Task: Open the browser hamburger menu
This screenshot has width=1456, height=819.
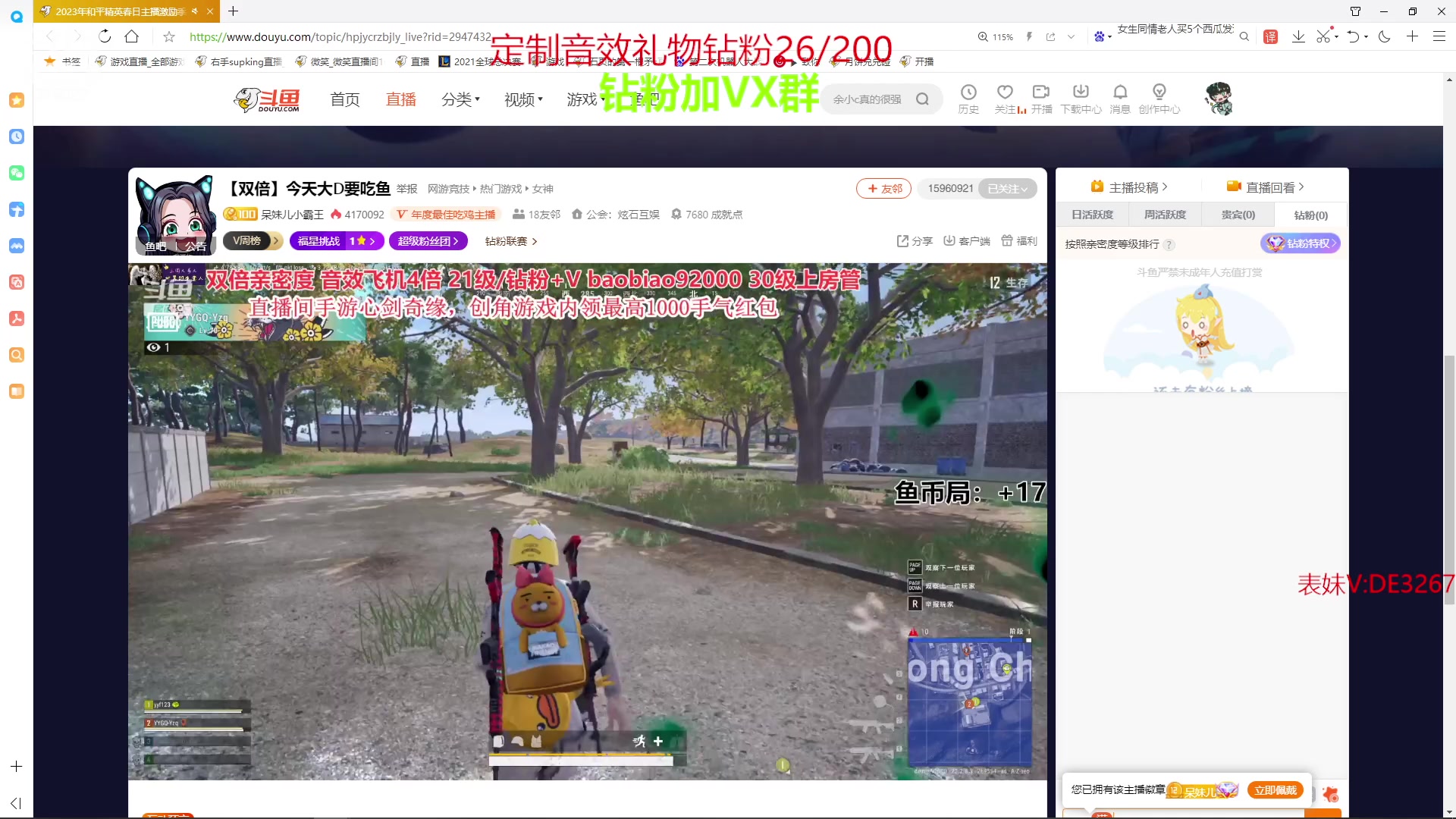Action: pos(1439,36)
